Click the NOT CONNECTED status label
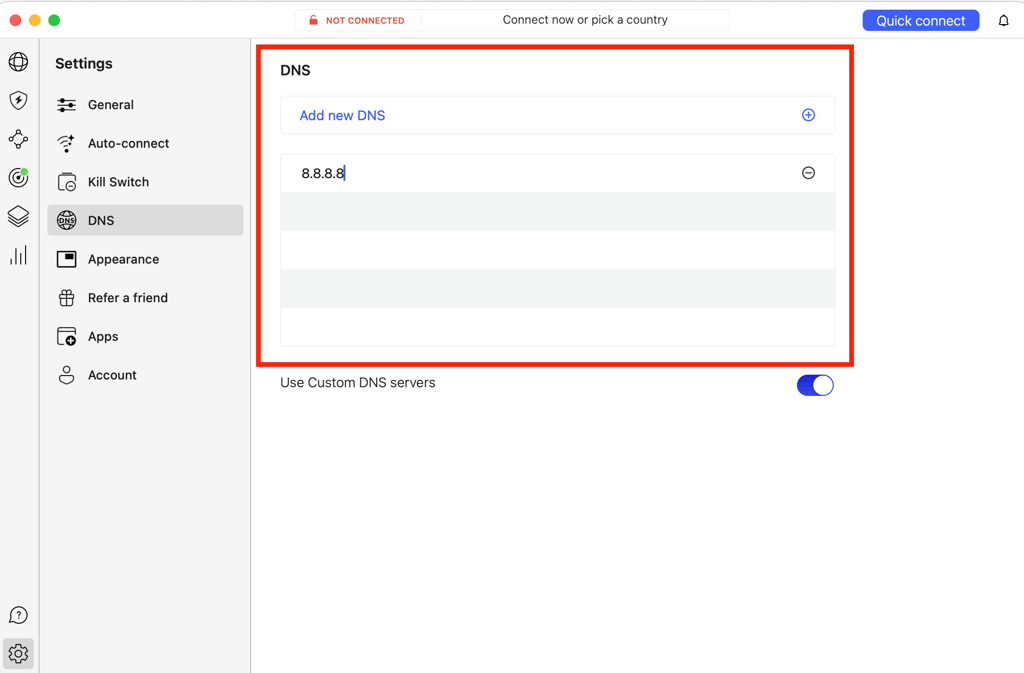 coord(365,21)
